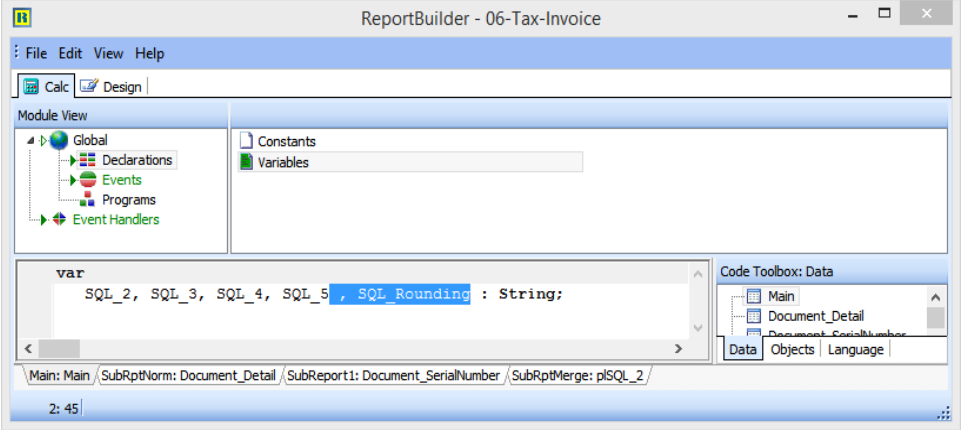Click the Events icon in module tree
This screenshot has height=430, width=962.
coord(87,180)
